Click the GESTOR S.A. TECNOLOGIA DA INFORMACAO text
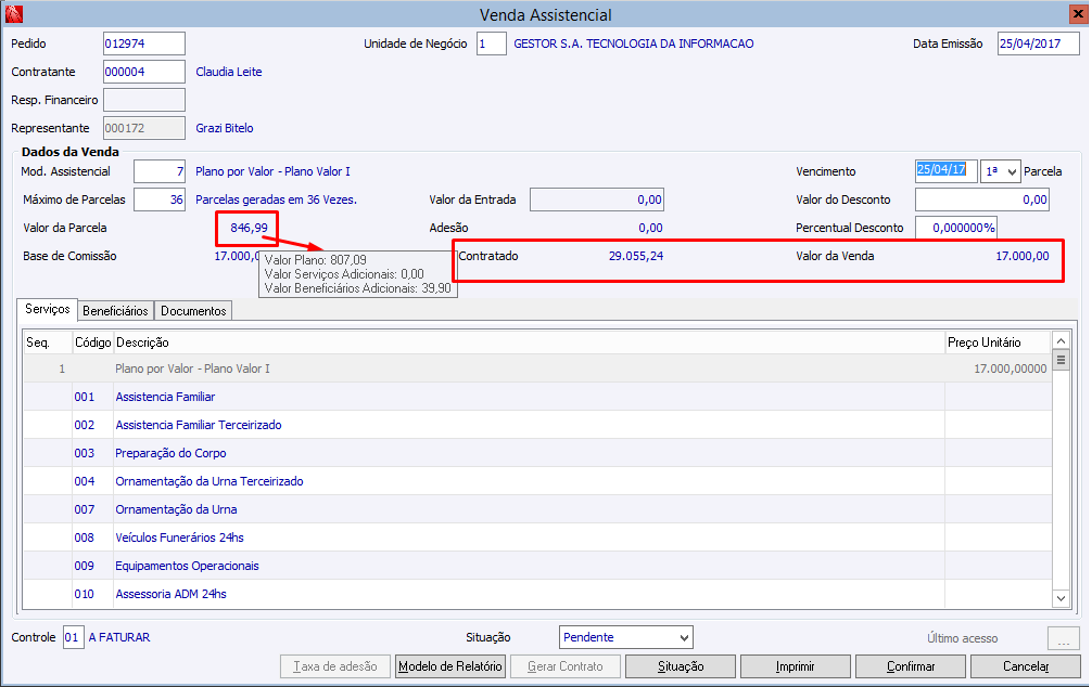The width and height of the screenshot is (1089, 687). [x=633, y=43]
